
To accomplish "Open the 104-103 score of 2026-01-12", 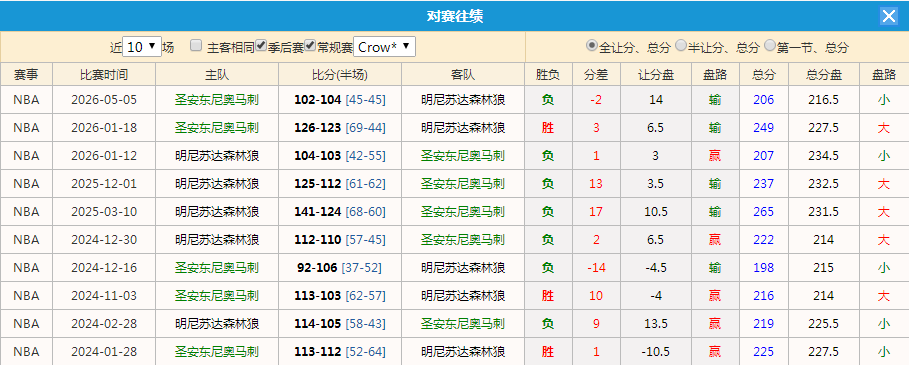I will (x=318, y=155).
